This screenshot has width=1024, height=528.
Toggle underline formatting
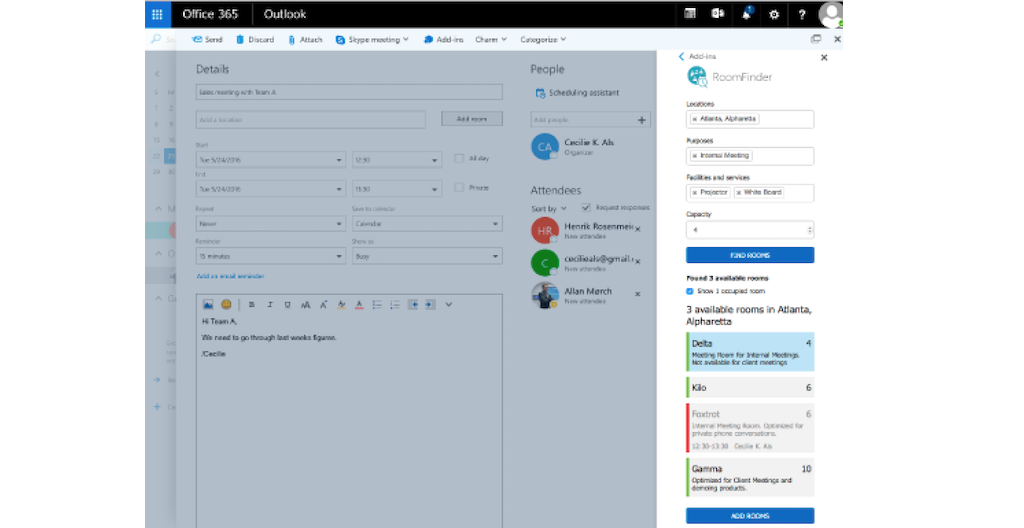[x=287, y=305]
